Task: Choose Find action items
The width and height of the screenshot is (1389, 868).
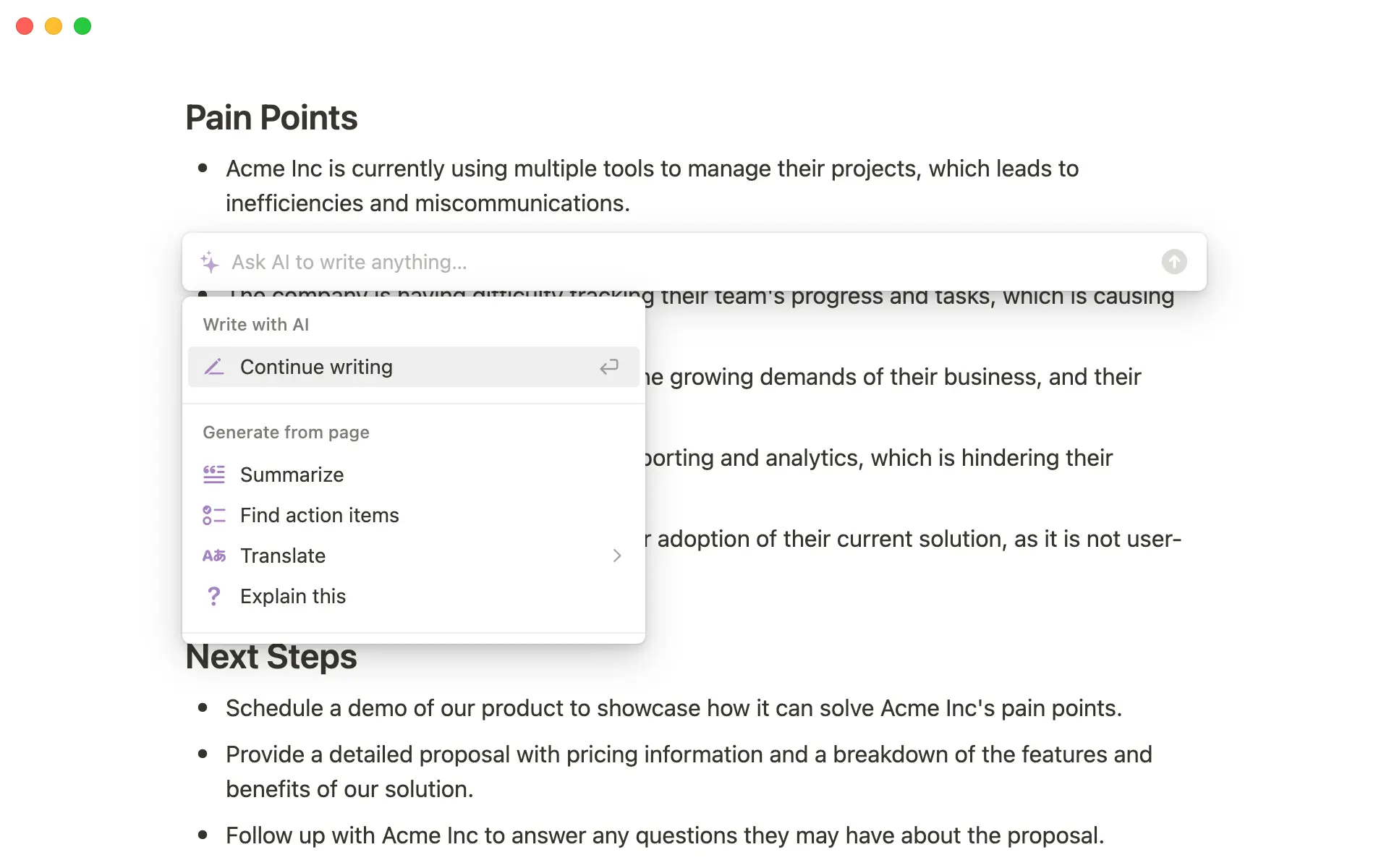Action: [x=319, y=515]
